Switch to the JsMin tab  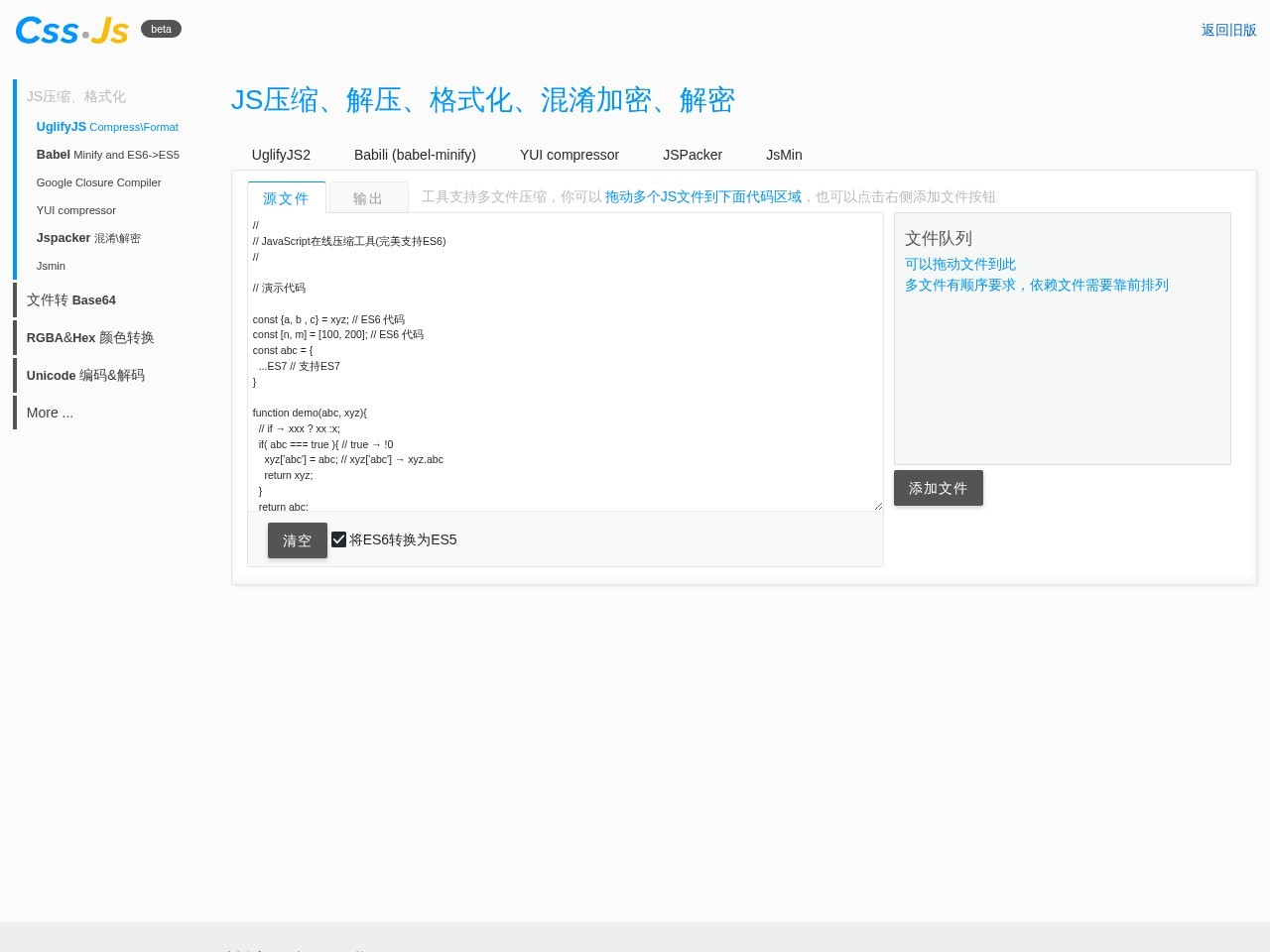(x=784, y=155)
